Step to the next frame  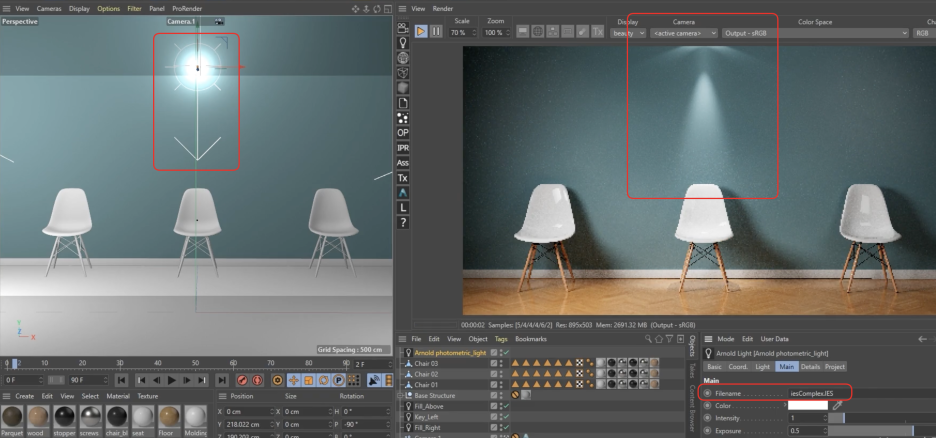tap(187, 380)
